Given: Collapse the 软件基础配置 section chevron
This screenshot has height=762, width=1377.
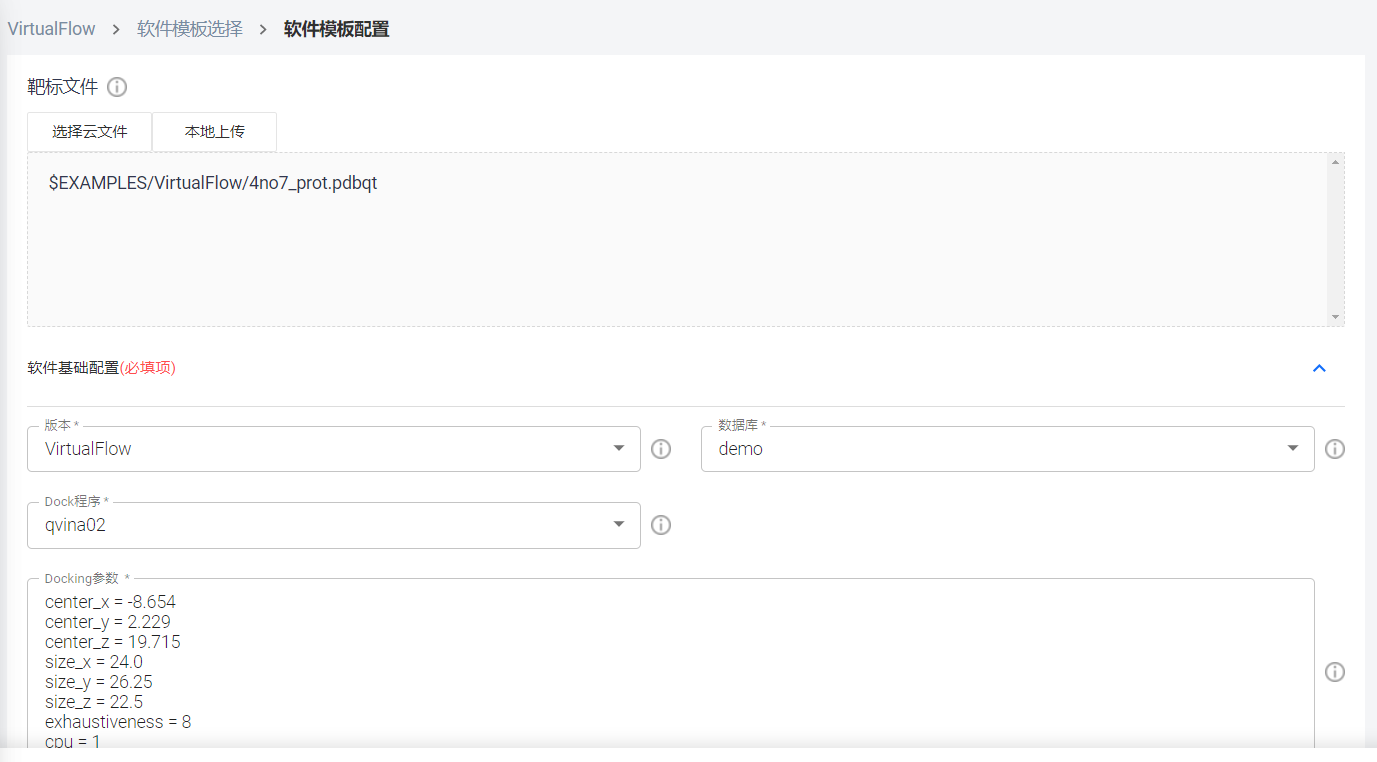Looking at the screenshot, I should point(1319,368).
